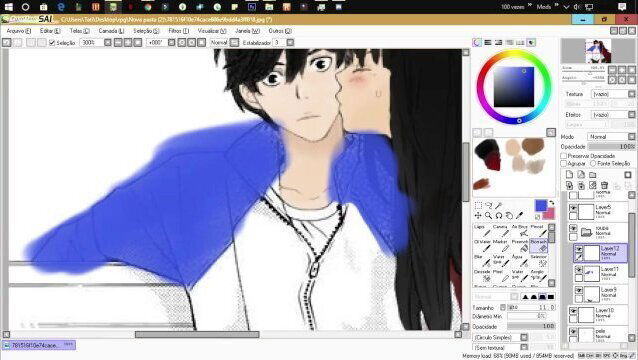Hide Layer11 using its eye icon
The image size is (638, 360).
(x=579, y=270)
